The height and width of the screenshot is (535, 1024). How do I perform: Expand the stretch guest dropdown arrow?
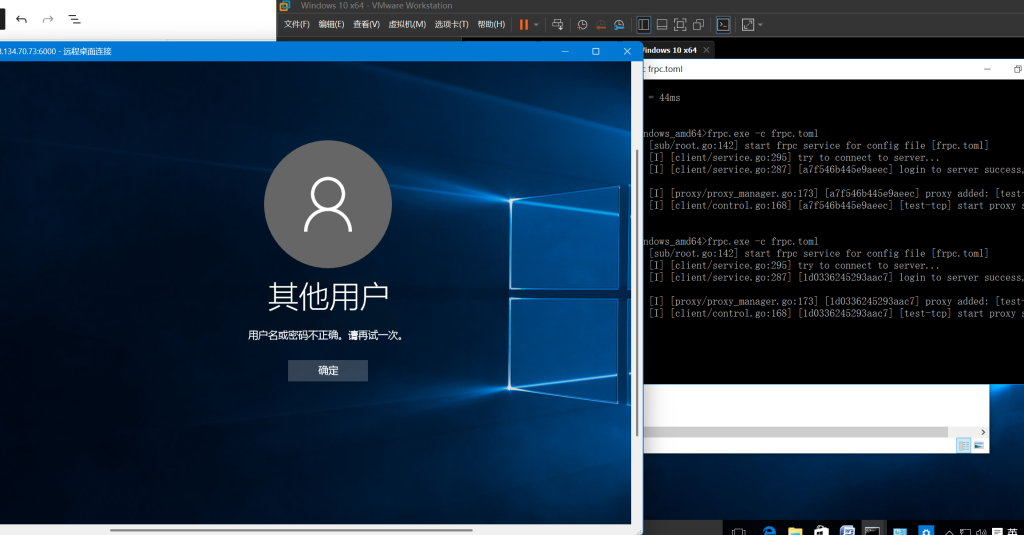(760, 24)
